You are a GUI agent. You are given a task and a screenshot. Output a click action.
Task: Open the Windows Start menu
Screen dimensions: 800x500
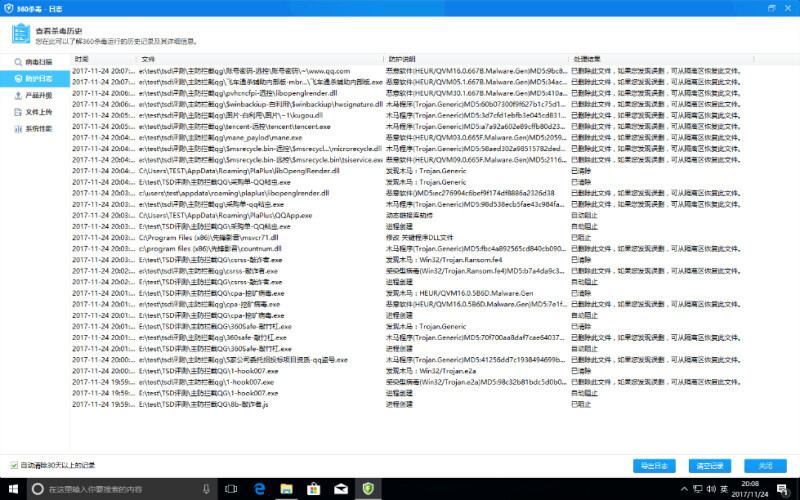(x=12, y=489)
